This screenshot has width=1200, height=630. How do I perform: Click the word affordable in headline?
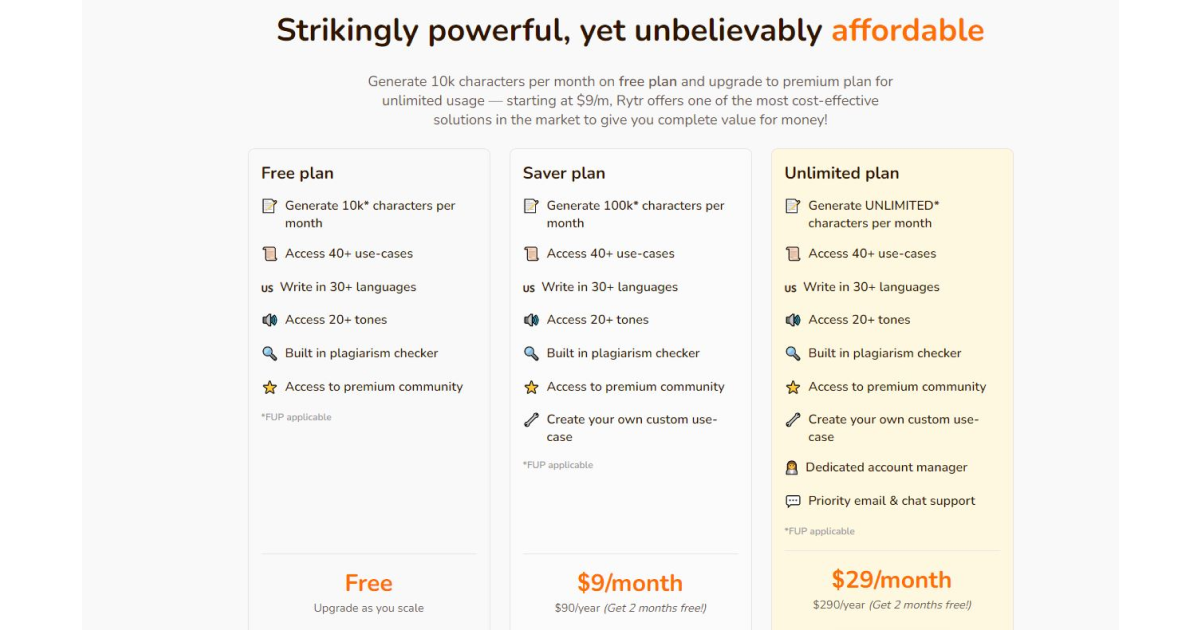click(907, 31)
